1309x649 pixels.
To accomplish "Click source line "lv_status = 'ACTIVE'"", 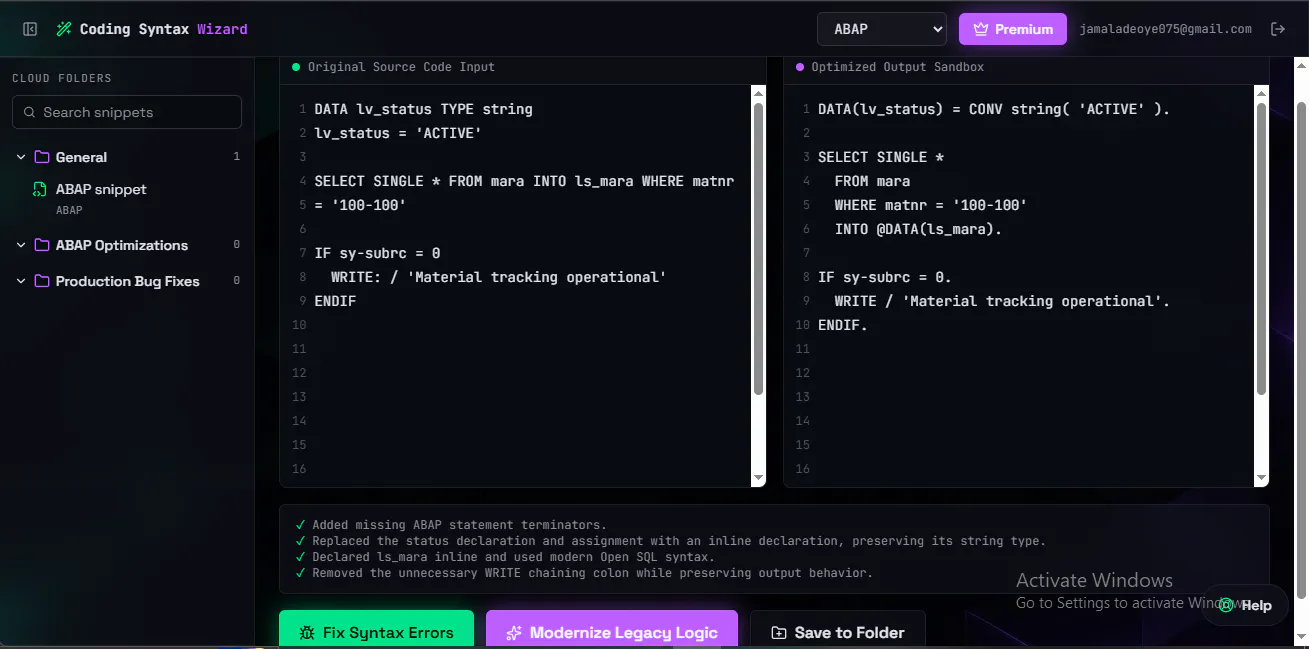I will (x=399, y=133).
